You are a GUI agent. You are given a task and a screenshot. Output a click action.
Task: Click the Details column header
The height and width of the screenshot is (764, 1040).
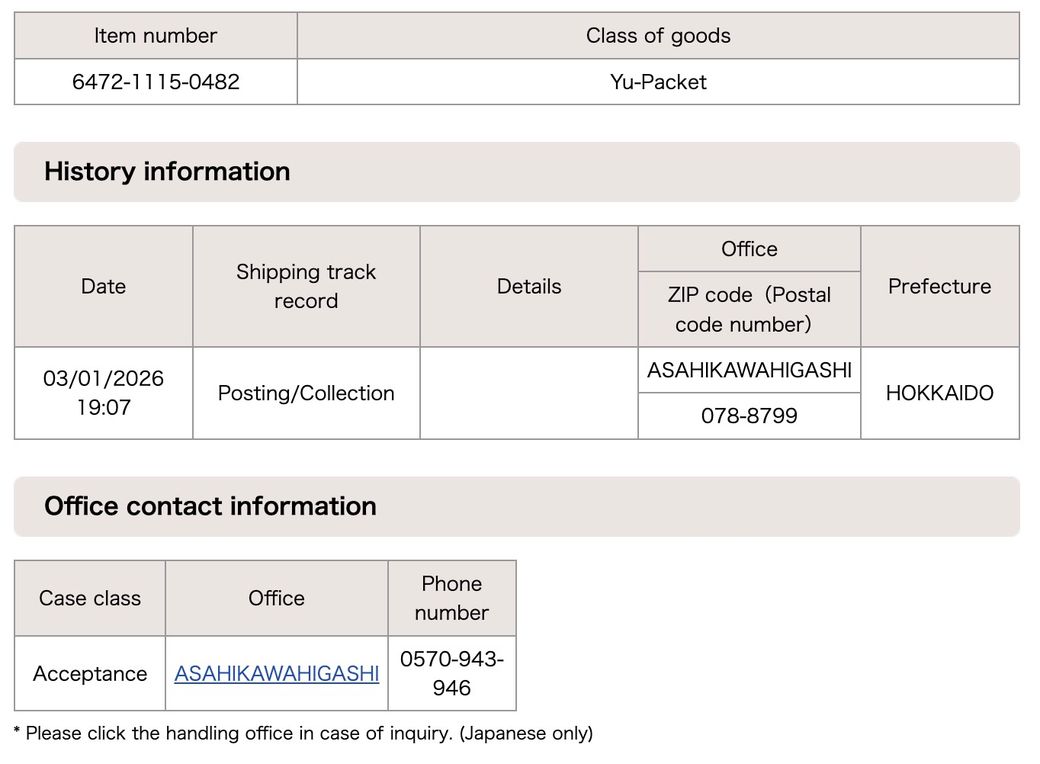pyautogui.click(x=529, y=287)
